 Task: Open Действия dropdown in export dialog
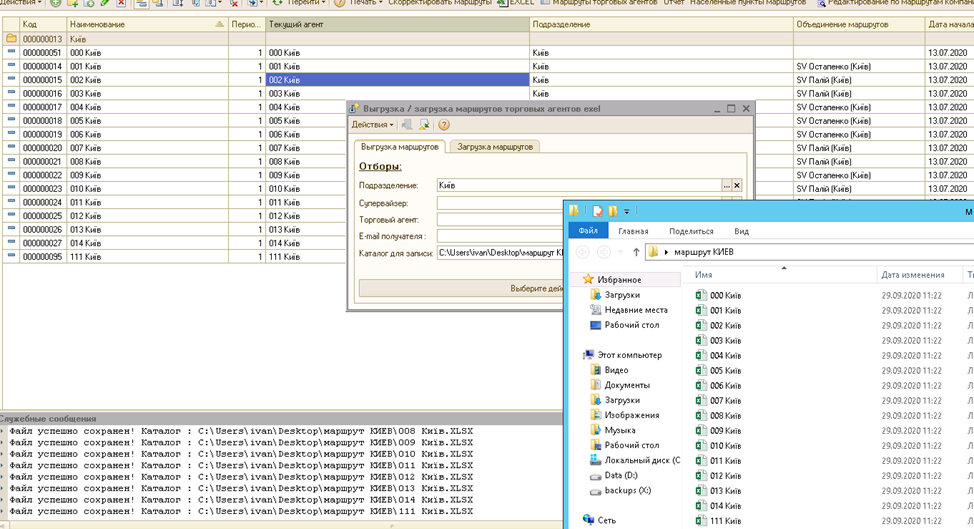coord(372,125)
